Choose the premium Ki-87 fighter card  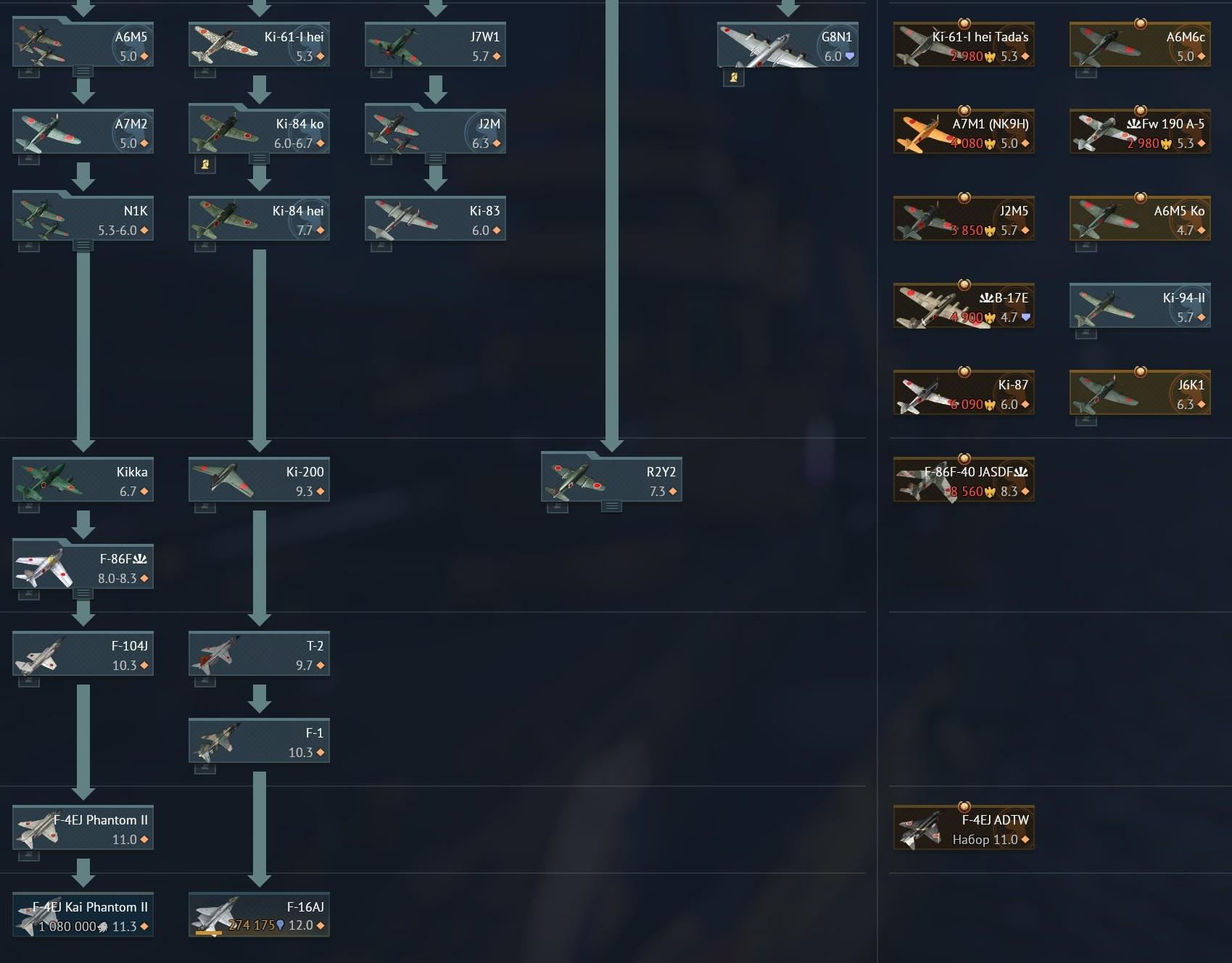pyautogui.click(x=964, y=392)
